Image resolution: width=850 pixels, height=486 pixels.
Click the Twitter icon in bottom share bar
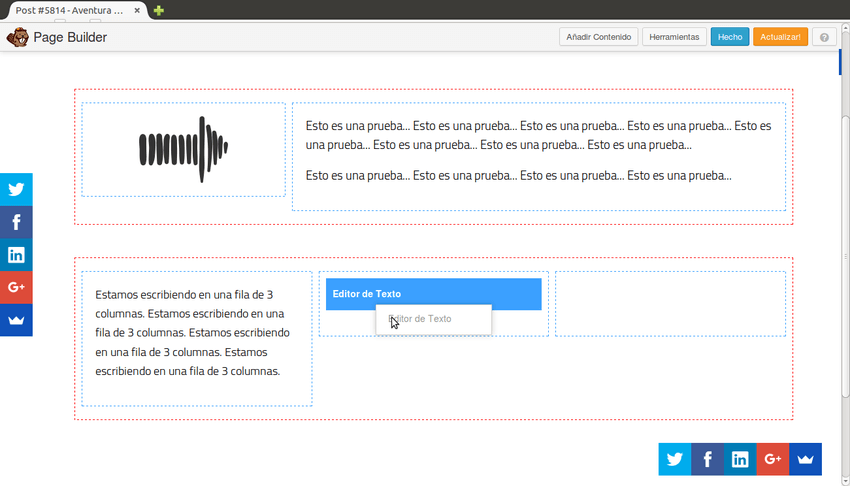click(674, 459)
